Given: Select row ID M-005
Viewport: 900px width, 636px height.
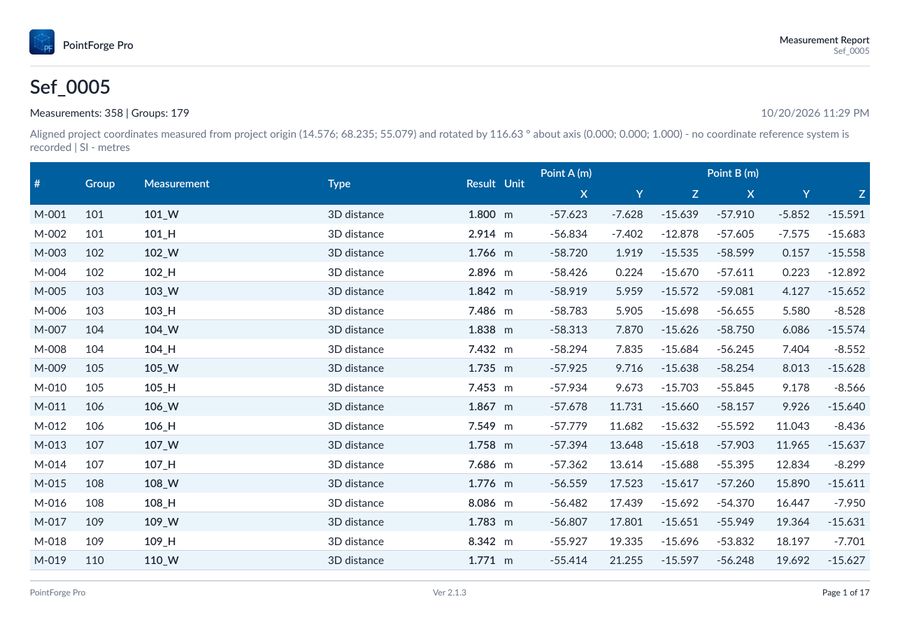Looking at the screenshot, I should (50, 292).
